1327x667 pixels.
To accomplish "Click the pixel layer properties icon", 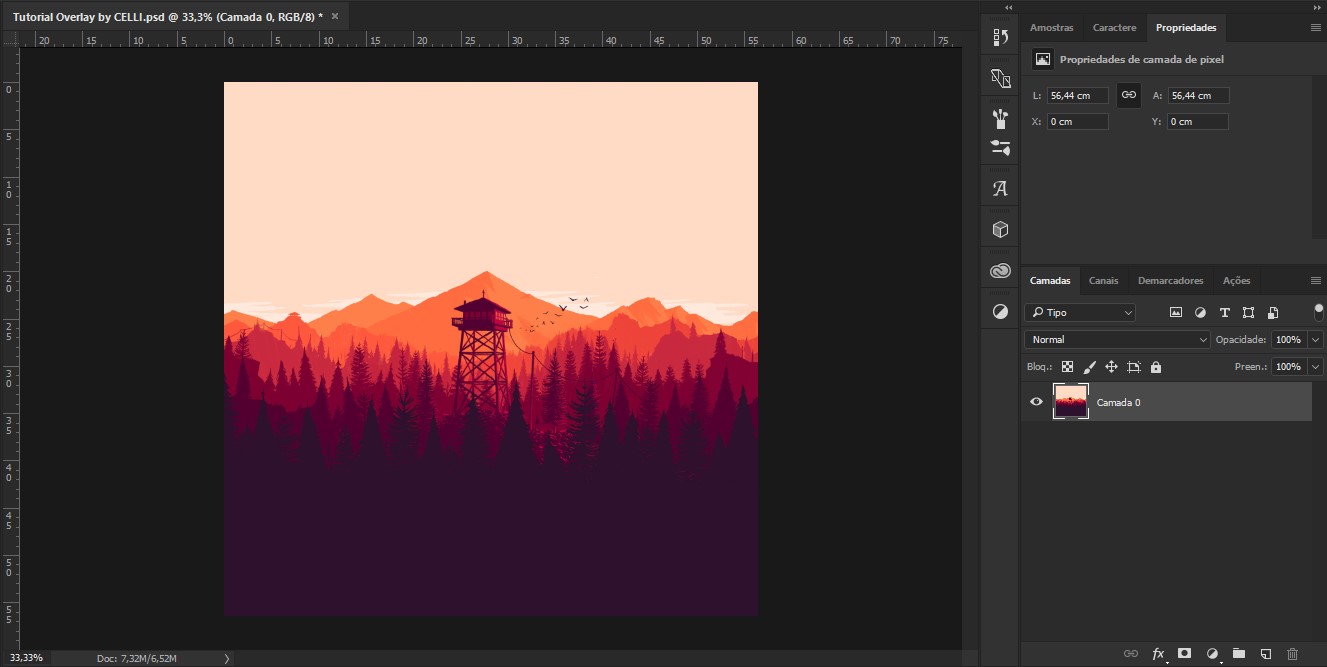I will (x=1043, y=59).
